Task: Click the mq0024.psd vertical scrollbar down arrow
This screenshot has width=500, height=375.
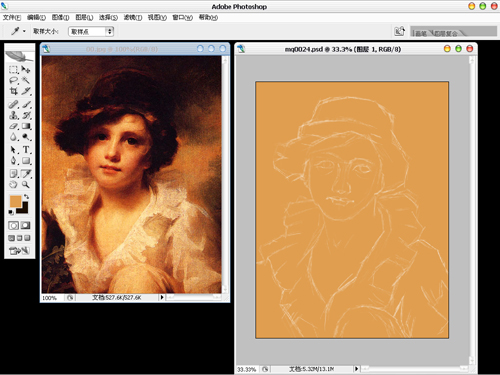Action: (x=472, y=360)
